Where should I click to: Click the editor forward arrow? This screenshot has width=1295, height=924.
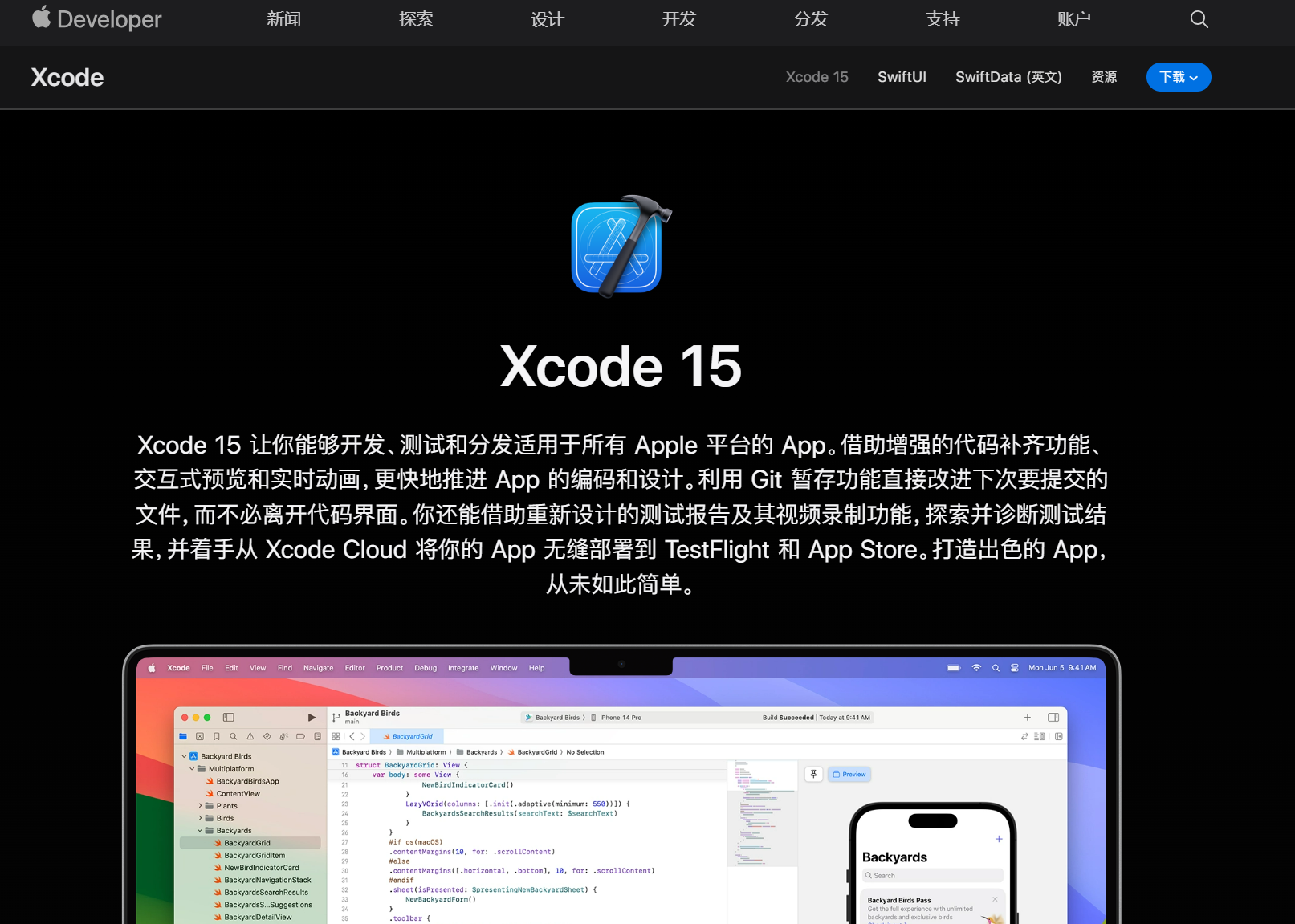[363, 736]
